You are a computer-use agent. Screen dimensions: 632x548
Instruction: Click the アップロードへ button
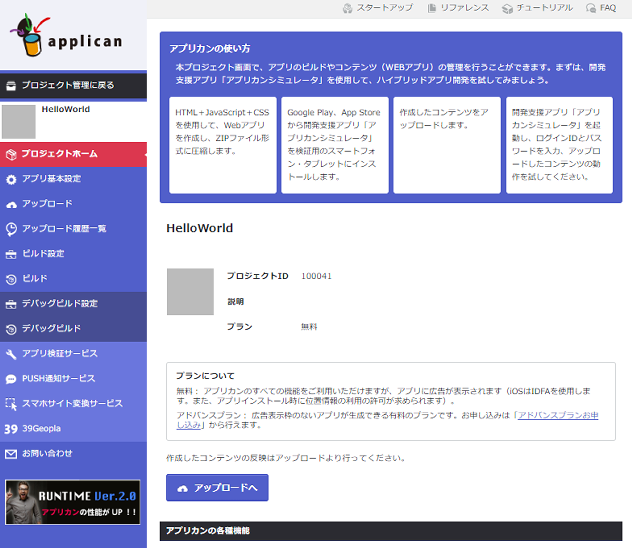[217, 488]
